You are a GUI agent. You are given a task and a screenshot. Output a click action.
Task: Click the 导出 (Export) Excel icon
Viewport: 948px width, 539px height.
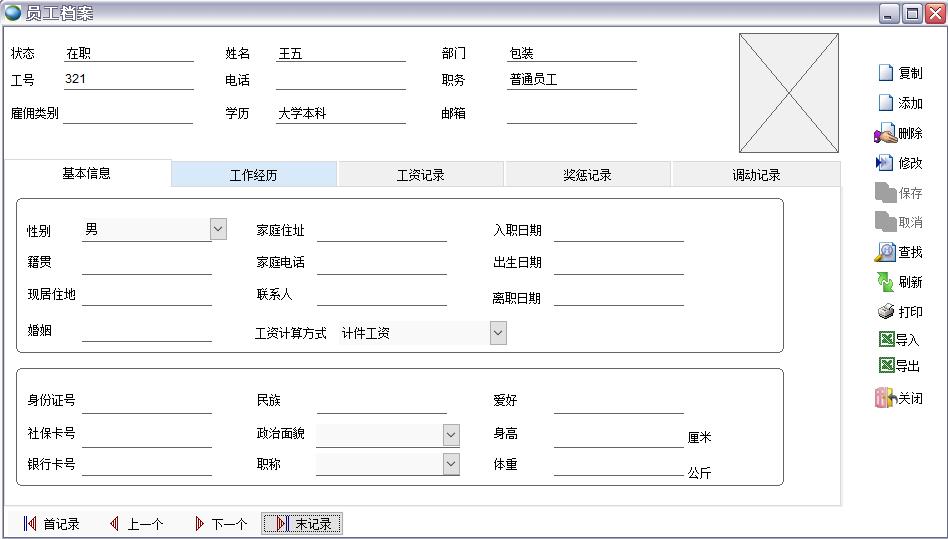886,366
